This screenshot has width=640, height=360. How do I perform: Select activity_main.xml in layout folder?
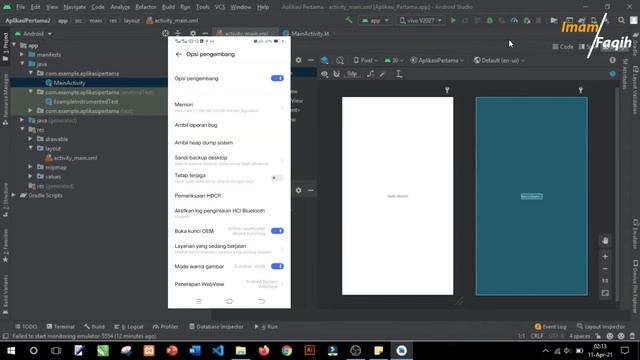pos(71,158)
